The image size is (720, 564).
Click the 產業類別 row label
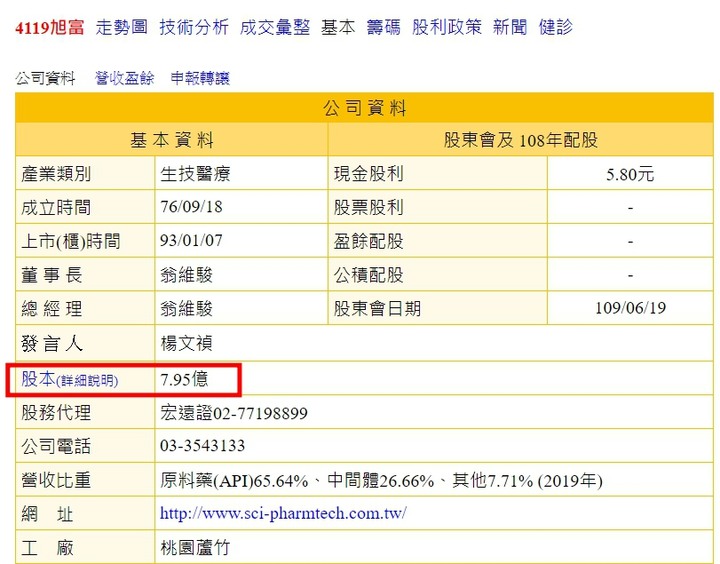[x=56, y=174]
